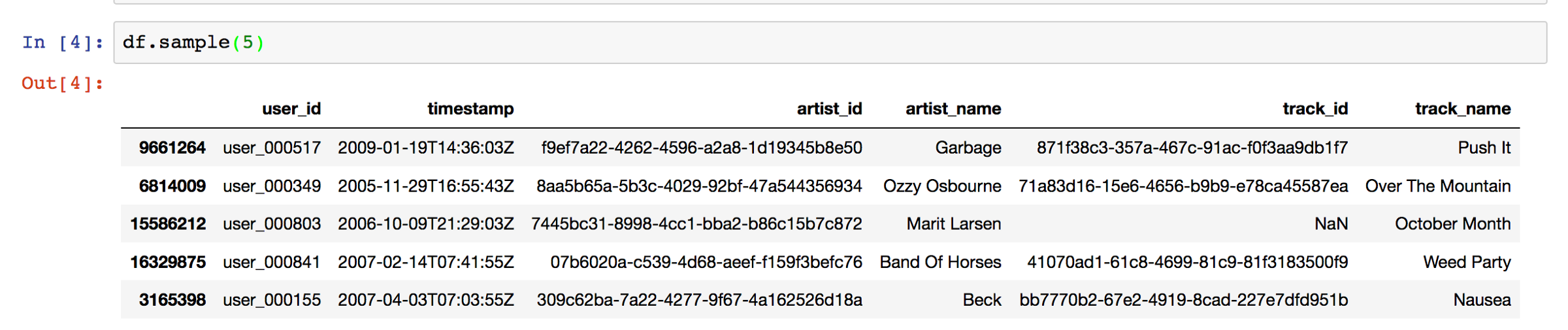This screenshot has height=330, width=1568.
Task: Select the Marit Larsen artist cell
Action: (953, 224)
